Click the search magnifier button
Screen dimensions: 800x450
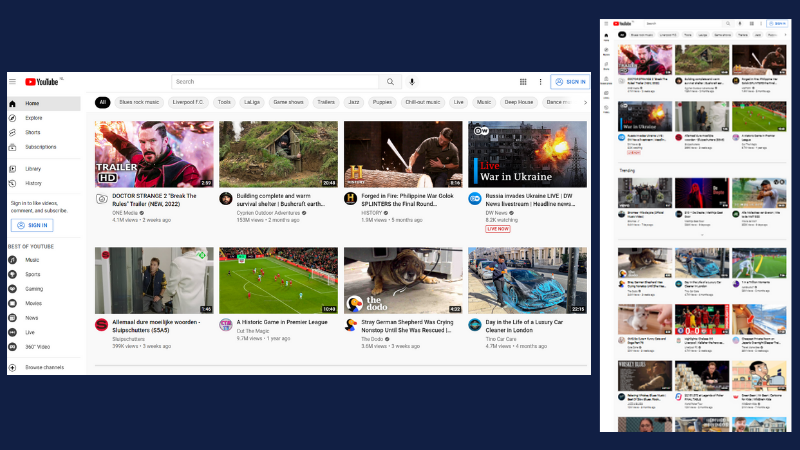click(x=390, y=82)
